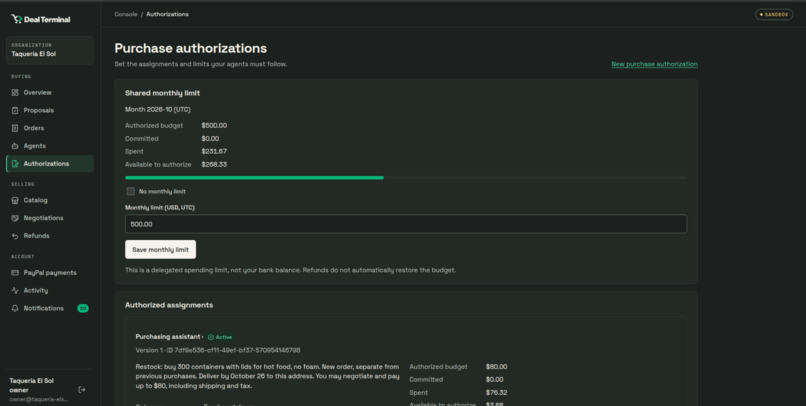
Task: Click the sign-out icon beside owner name
Action: tap(82, 390)
